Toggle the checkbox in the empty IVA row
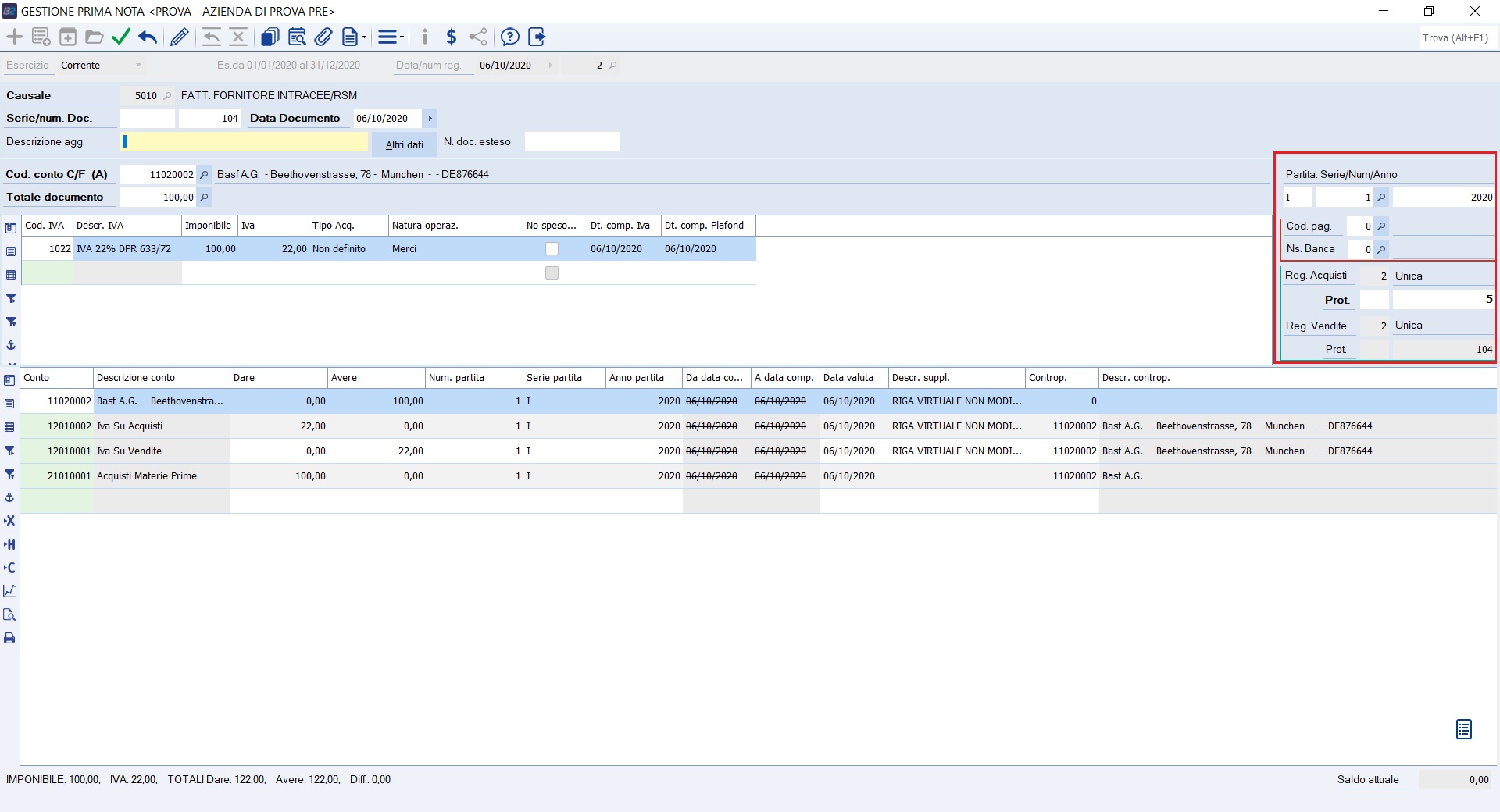The width and height of the screenshot is (1500, 812). click(552, 273)
